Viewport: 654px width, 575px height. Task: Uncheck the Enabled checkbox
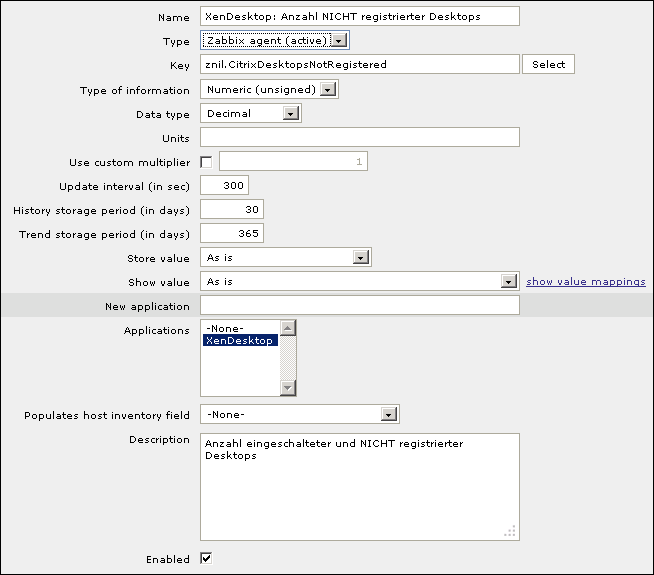coord(207,558)
